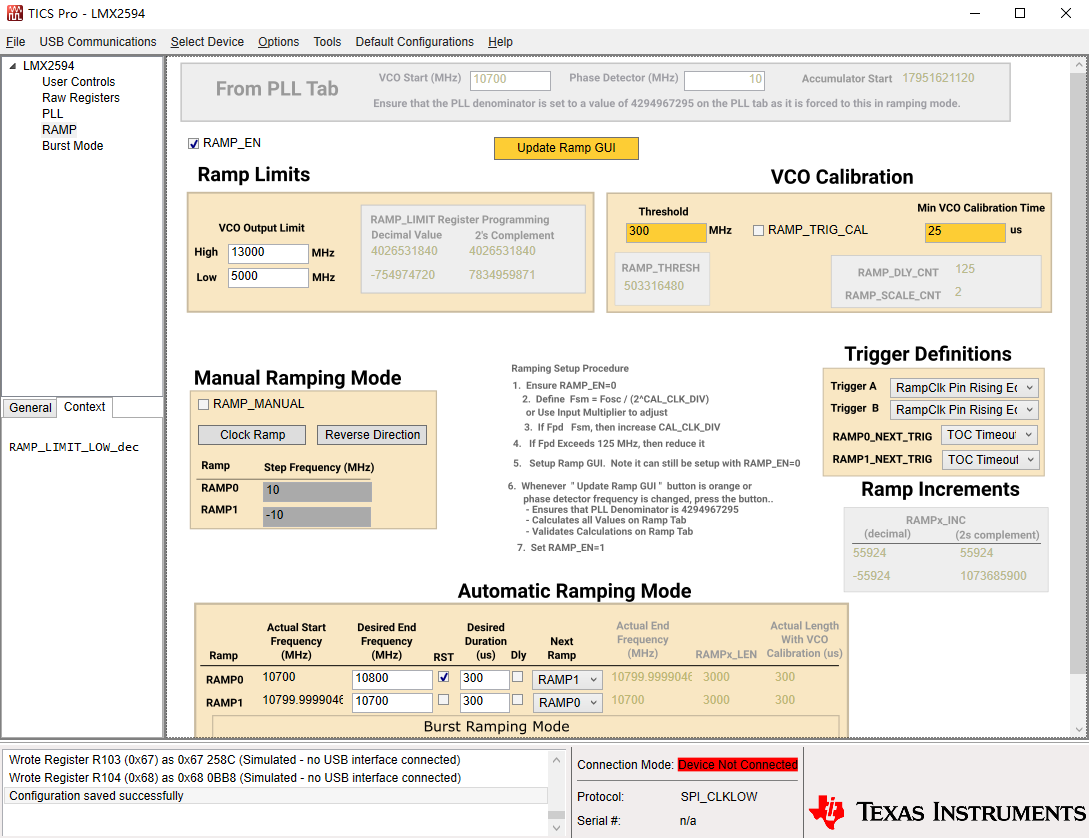The image size is (1089, 838).
Task: Click the VCO Output Limit Low field
Action: tap(268, 277)
